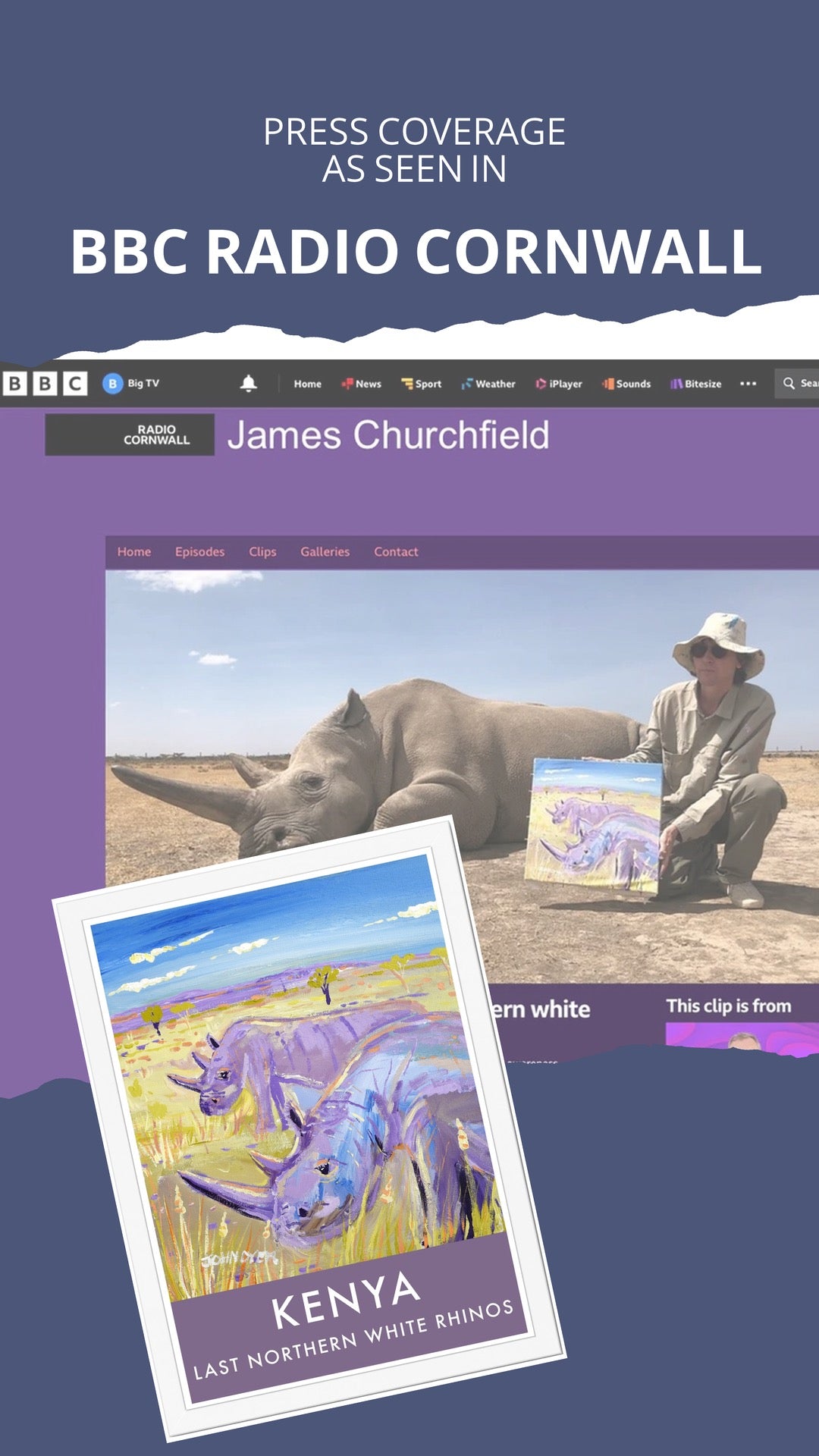819x1456 pixels.
Task: Open the Big TV account profile
Action: point(131,384)
